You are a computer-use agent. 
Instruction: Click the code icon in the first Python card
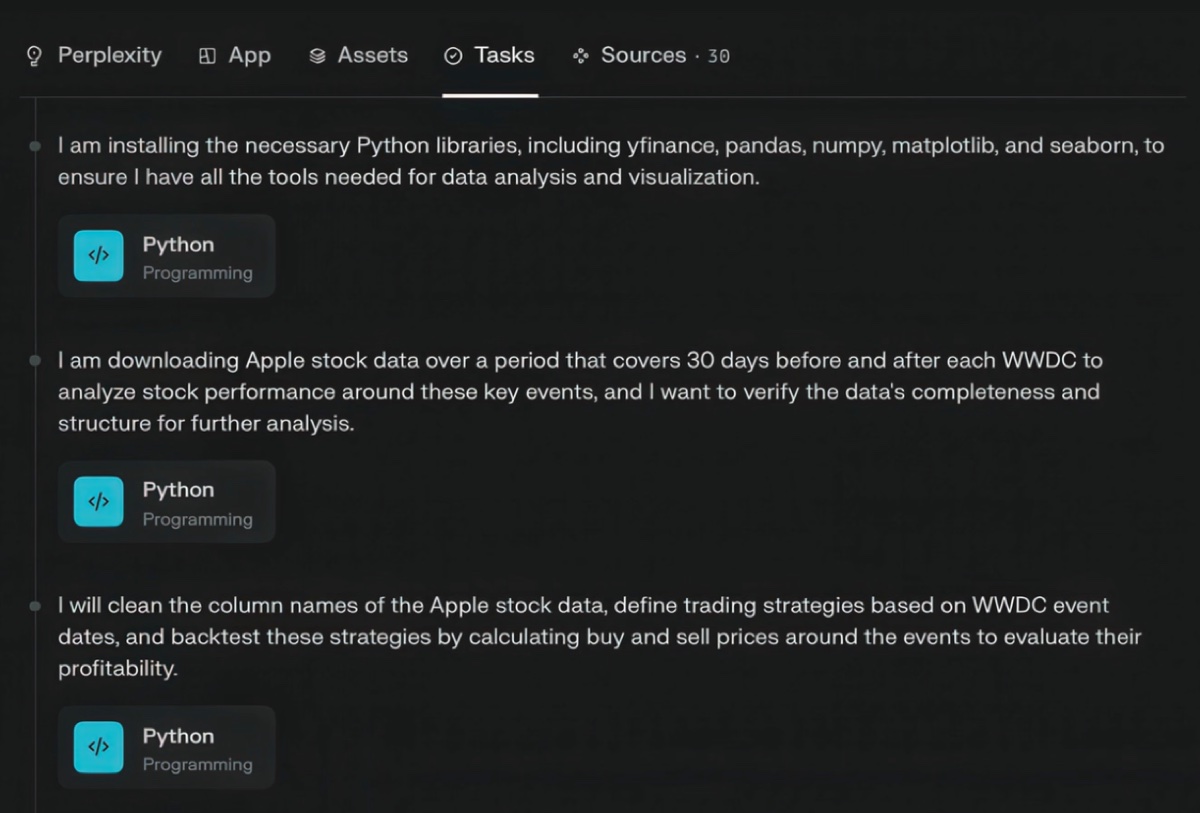pyautogui.click(x=98, y=256)
